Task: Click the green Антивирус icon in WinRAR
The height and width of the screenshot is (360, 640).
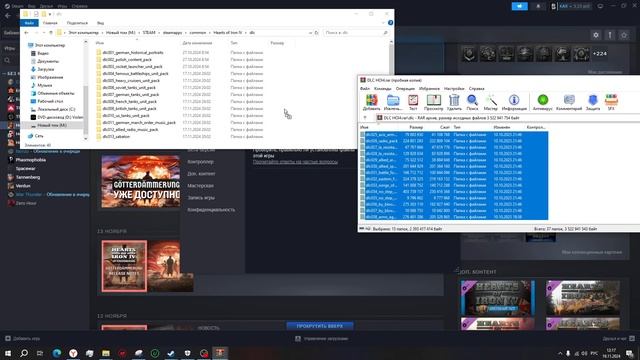Action: 542,102
